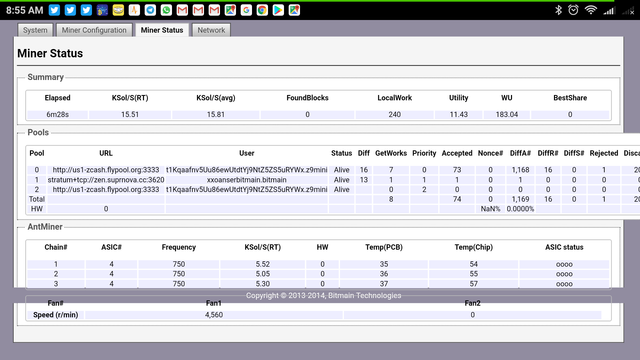
Task: Select the Miner Status tab
Action: click(x=162, y=30)
